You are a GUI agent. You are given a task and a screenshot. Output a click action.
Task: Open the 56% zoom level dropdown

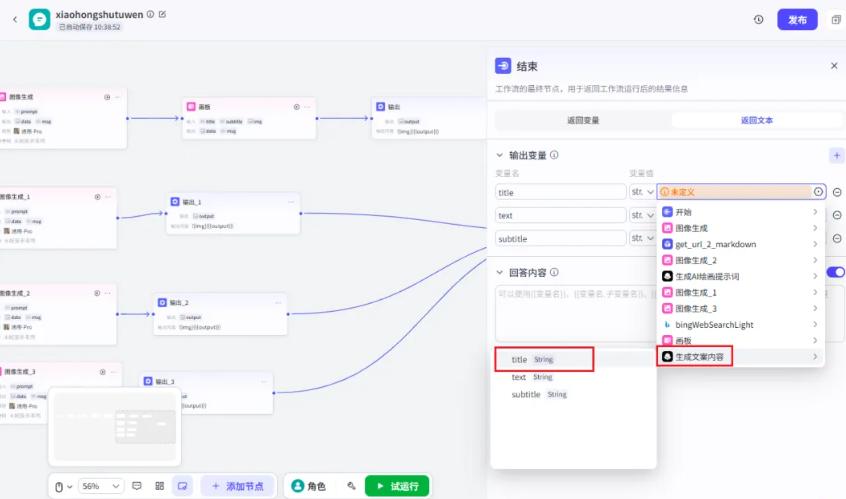(101, 486)
